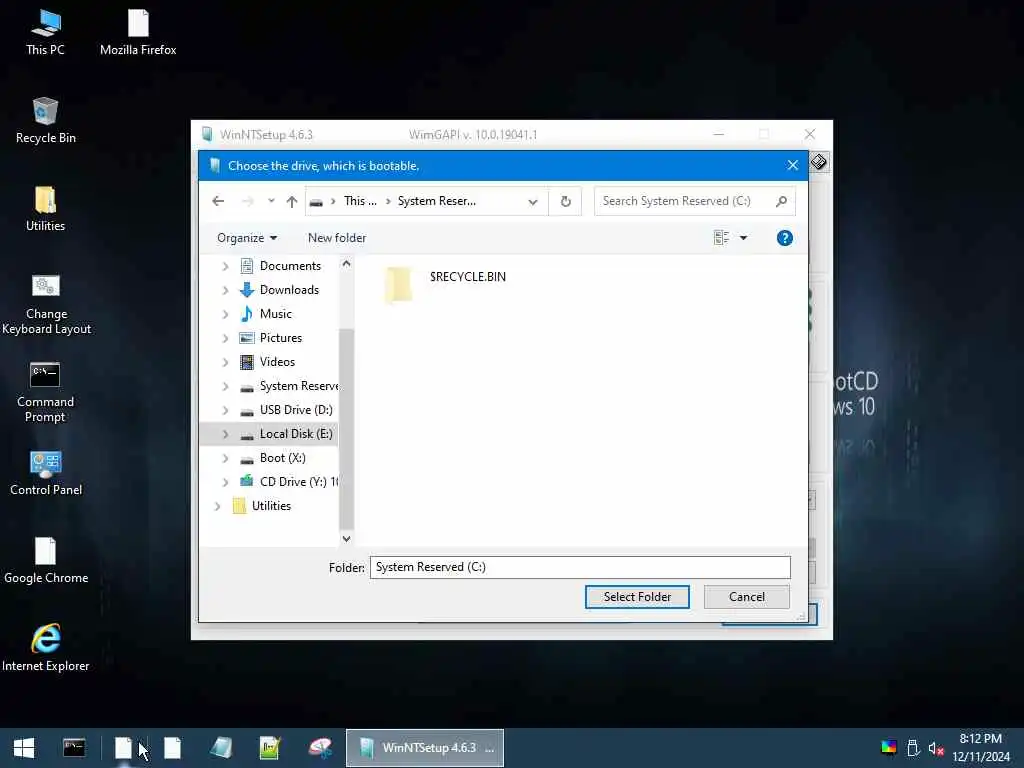Click New folder in the dialog toolbar
The height and width of the screenshot is (768, 1024).
tap(337, 238)
